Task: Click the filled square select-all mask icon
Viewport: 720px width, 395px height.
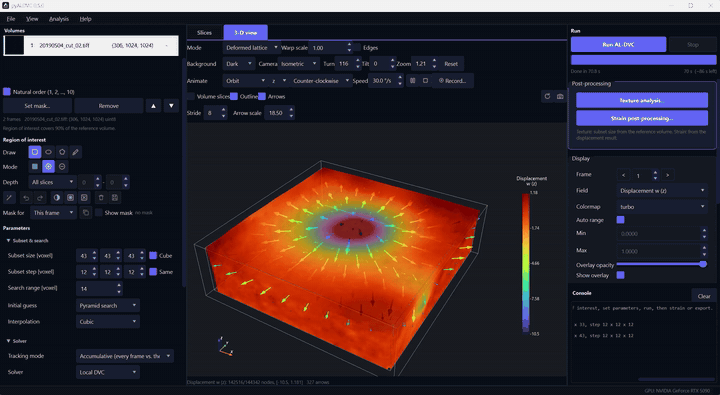Action: click(x=70, y=198)
